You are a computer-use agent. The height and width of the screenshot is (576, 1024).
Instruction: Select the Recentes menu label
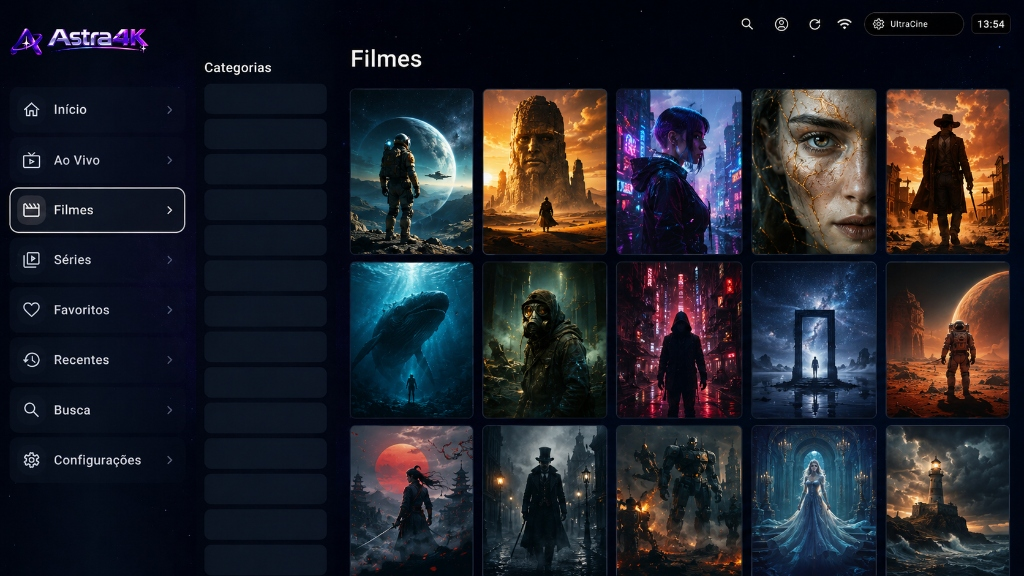click(81, 360)
